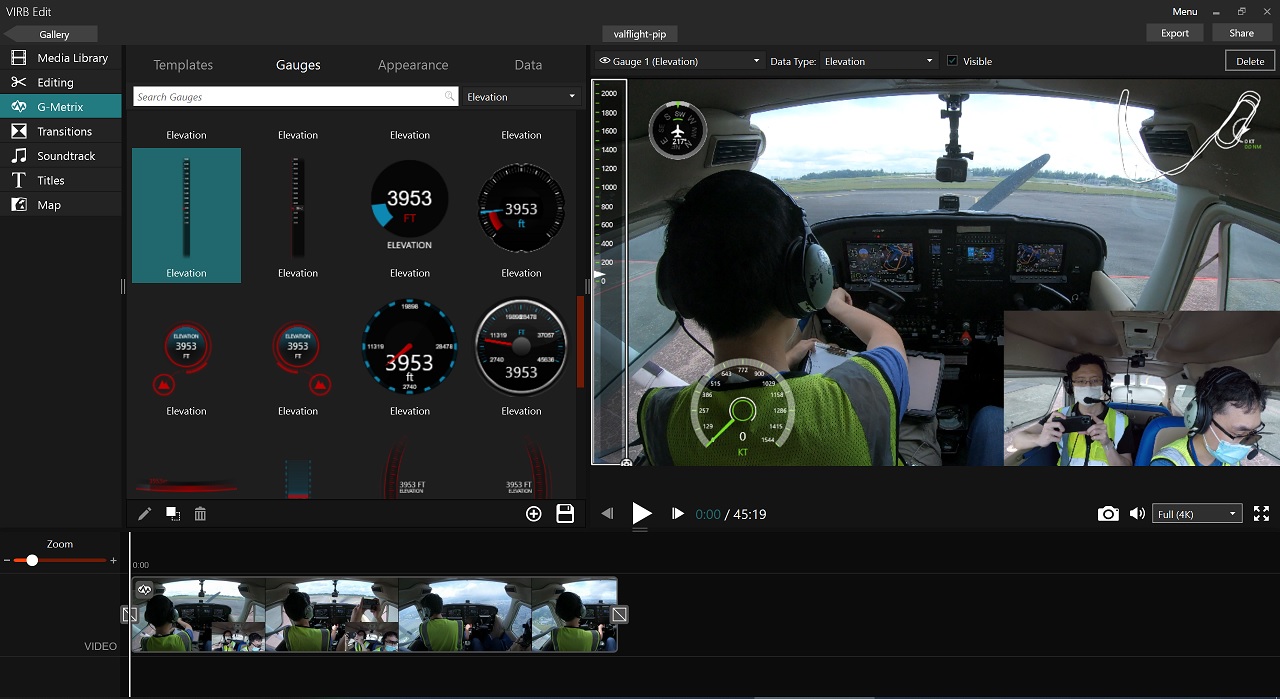Click the pencil edit gauge icon
Screen dimensions: 1280x699
[x=145, y=514]
